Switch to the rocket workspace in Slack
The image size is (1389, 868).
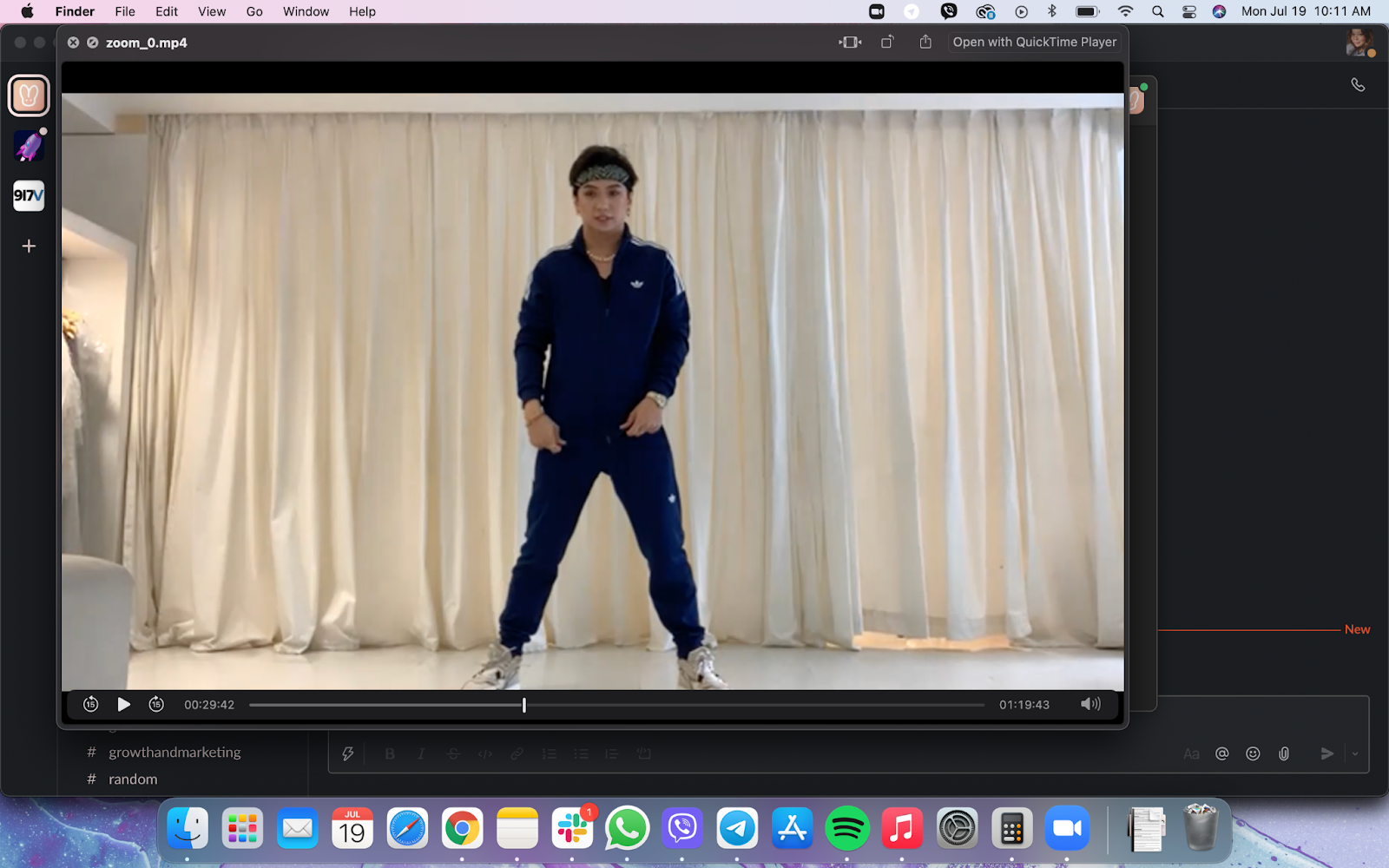29,146
